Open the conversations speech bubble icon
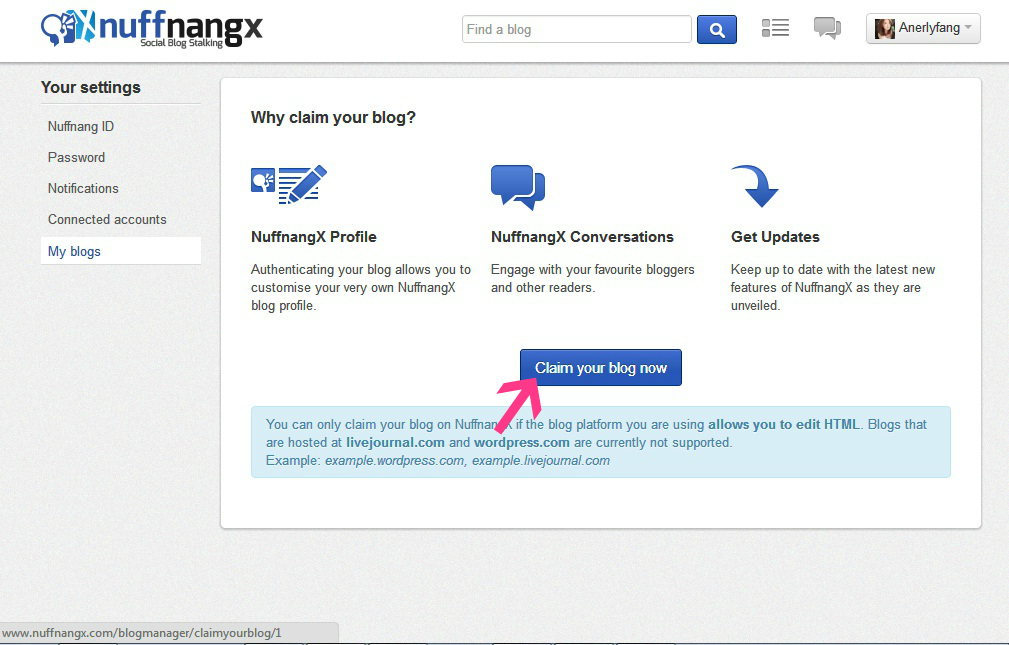The width and height of the screenshot is (1009, 645). pyautogui.click(x=827, y=28)
